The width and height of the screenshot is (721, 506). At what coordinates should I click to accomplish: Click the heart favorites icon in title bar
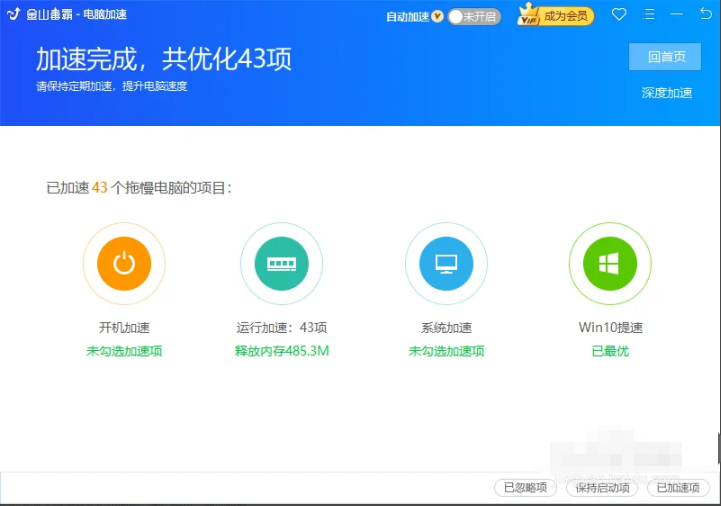click(x=619, y=15)
